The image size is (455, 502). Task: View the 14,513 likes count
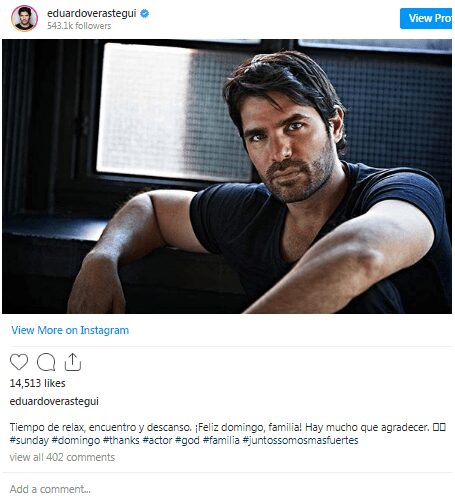(x=37, y=383)
